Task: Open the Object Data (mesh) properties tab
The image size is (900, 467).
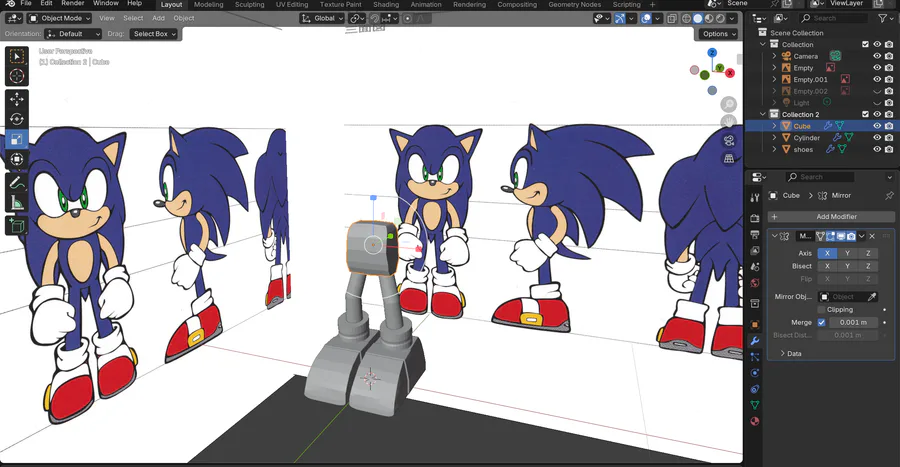Action: click(x=755, y=405)
